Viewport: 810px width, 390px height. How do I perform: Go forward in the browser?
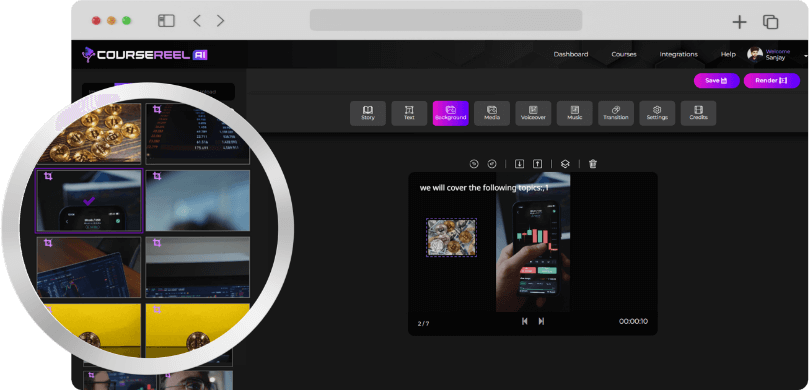(221, 21)
